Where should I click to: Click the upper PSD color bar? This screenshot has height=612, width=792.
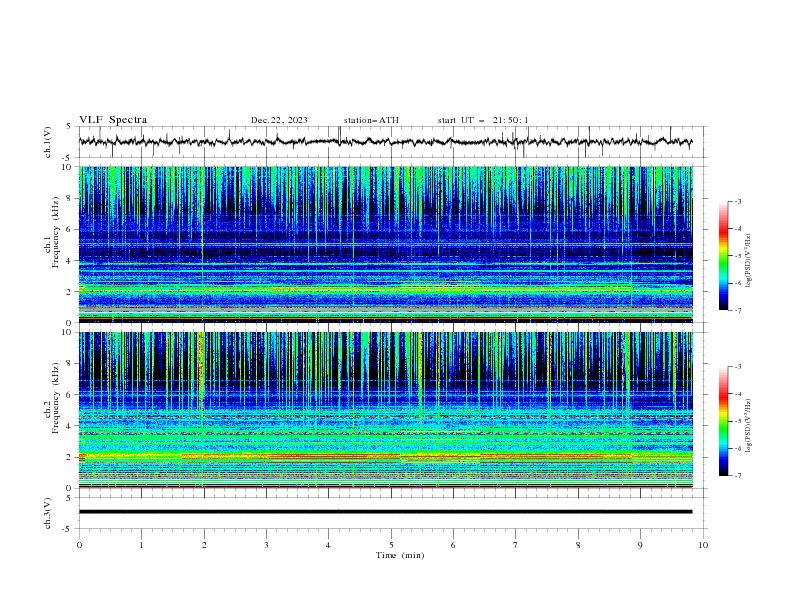[723, 256]
